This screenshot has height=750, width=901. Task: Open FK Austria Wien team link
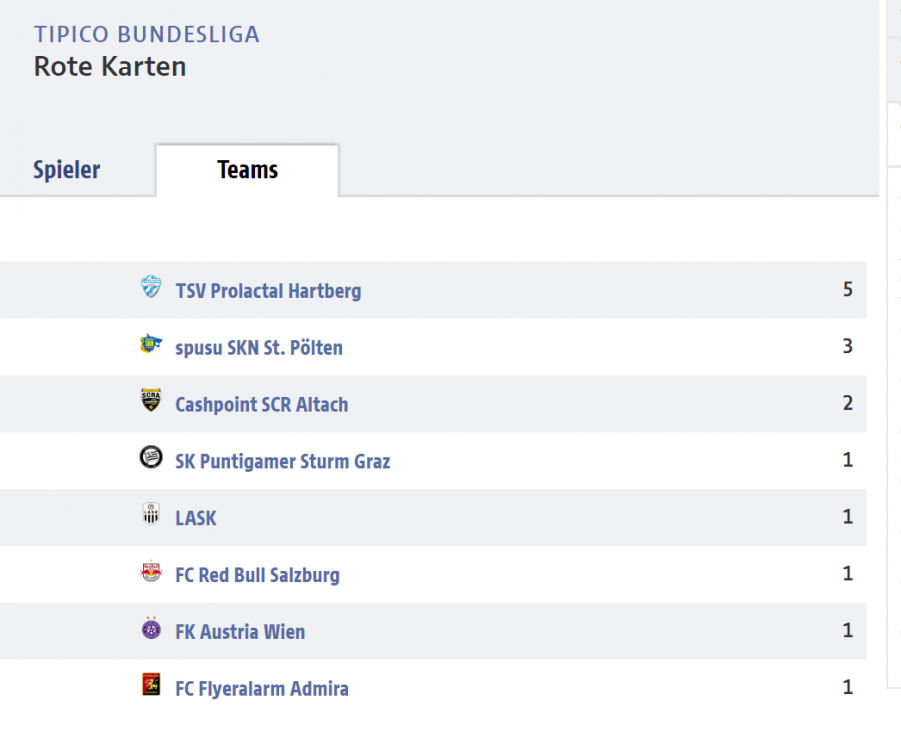click(240, 632)
